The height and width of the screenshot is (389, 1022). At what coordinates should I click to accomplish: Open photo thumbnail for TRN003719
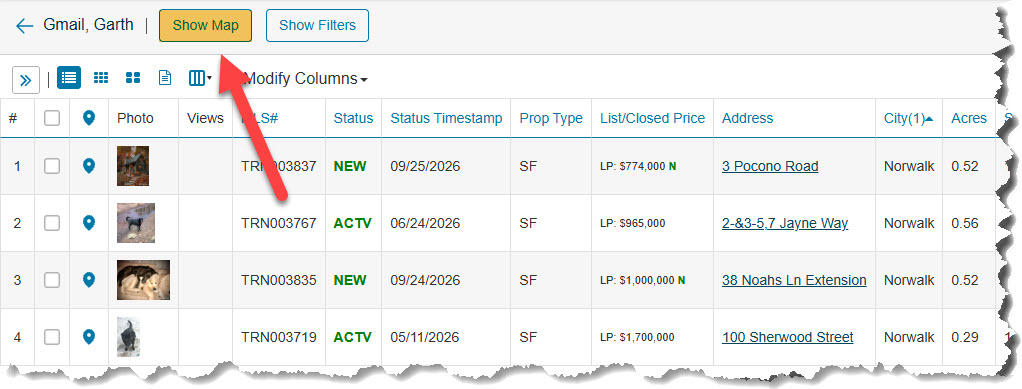tap(128, 337)
